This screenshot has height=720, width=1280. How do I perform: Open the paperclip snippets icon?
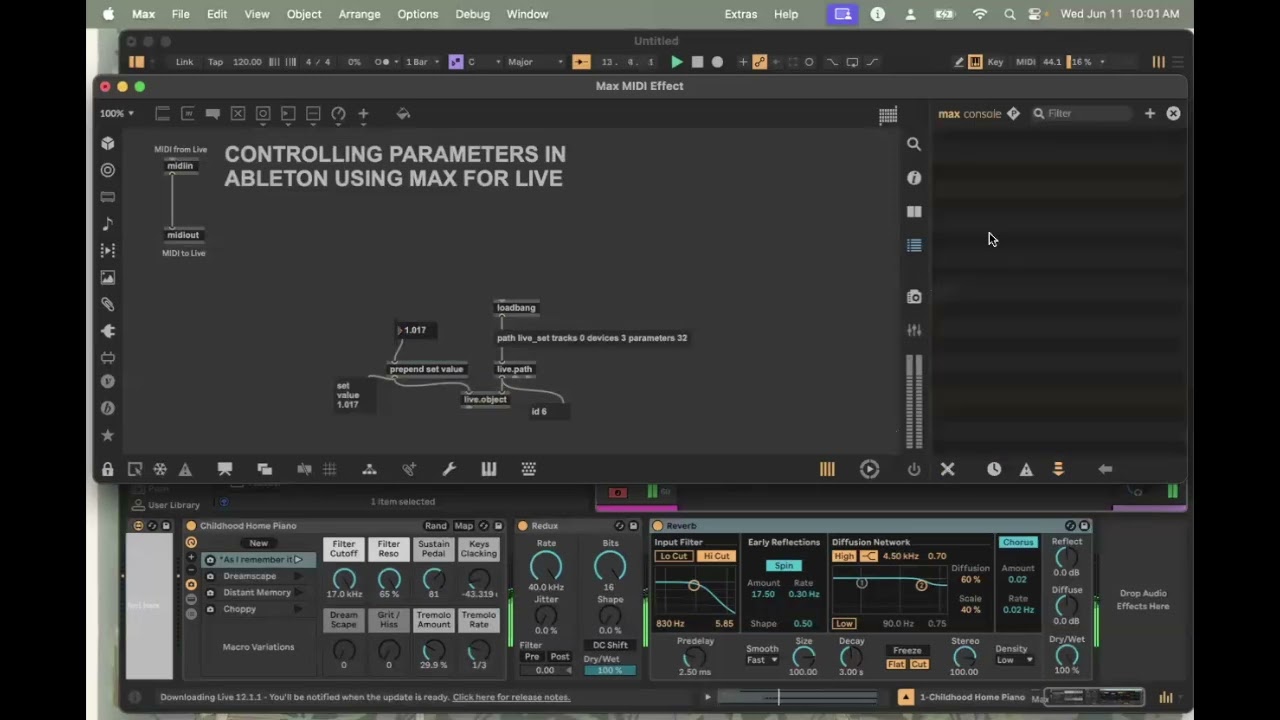tap(108, 304)
